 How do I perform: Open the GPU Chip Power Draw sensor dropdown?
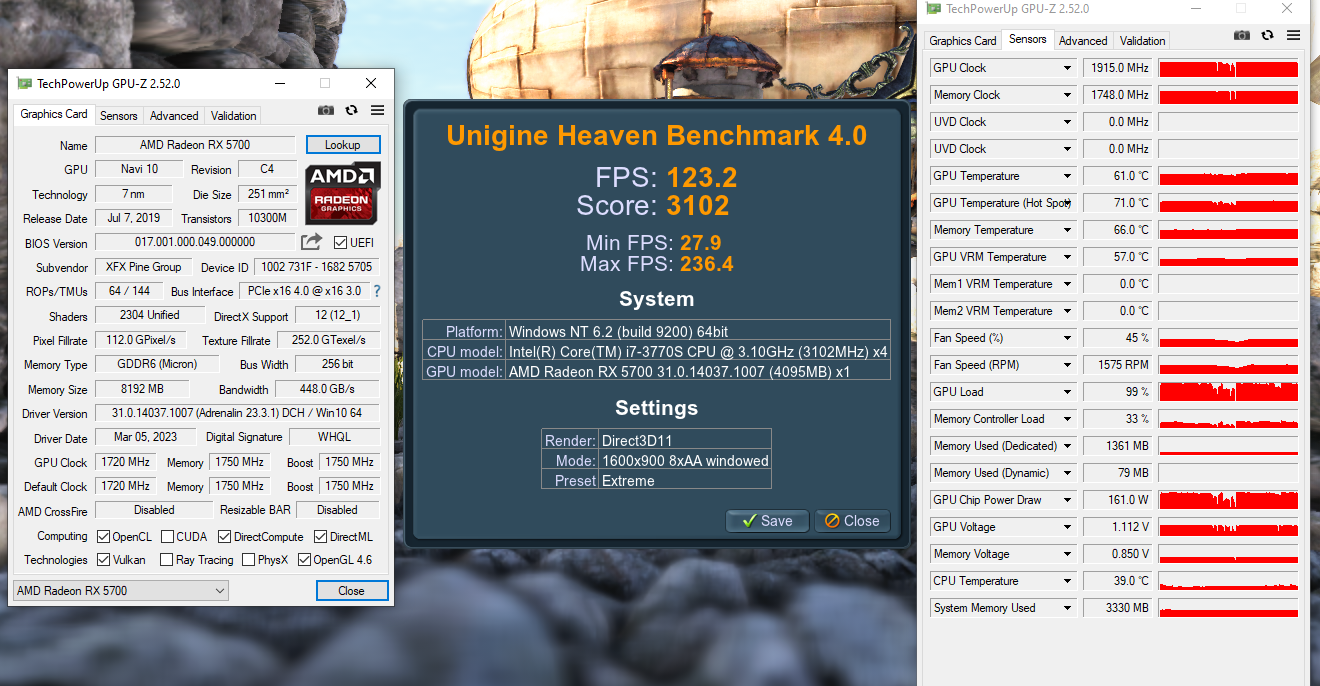pos(1068,500)
